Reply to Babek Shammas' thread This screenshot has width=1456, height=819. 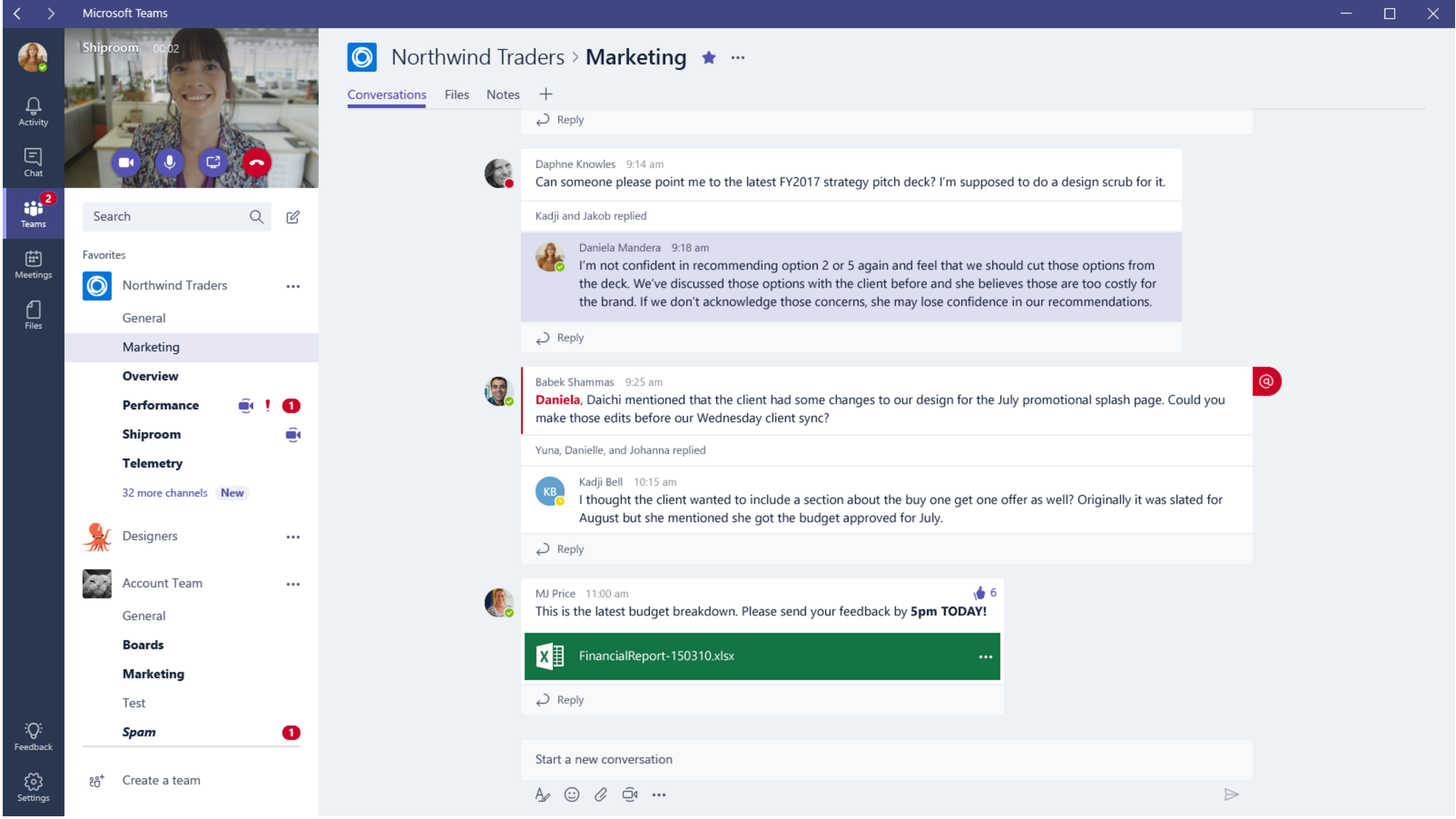pos(560,549)
